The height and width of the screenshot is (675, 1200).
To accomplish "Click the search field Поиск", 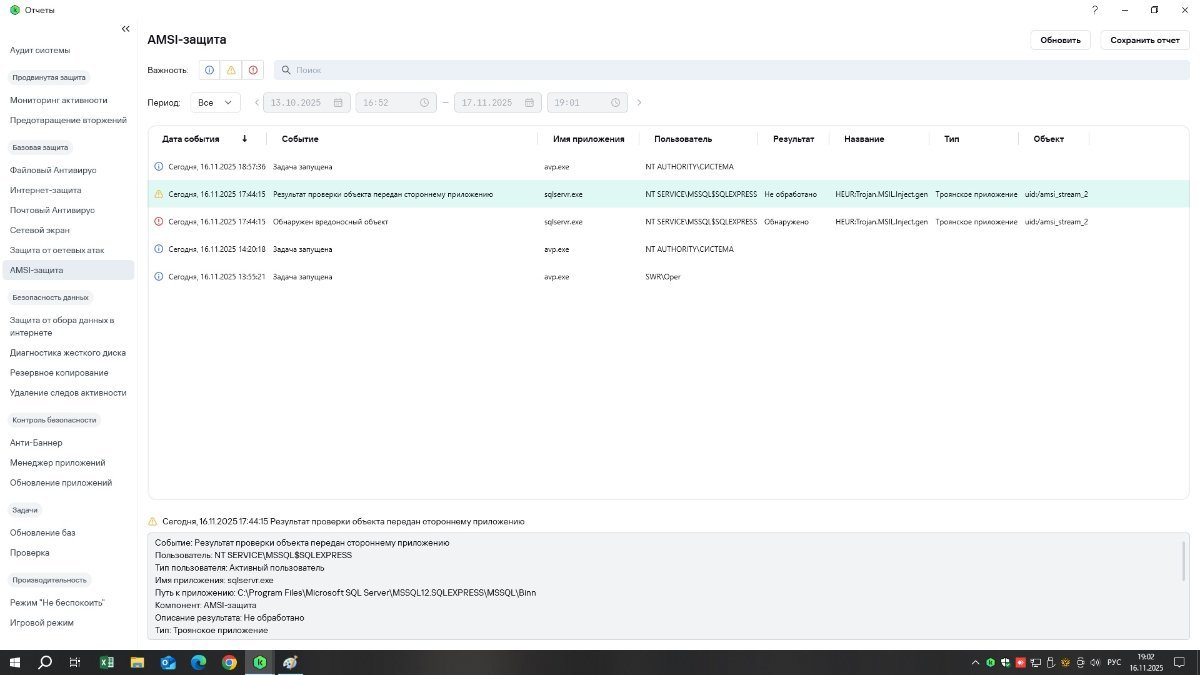I will [730, 70].
